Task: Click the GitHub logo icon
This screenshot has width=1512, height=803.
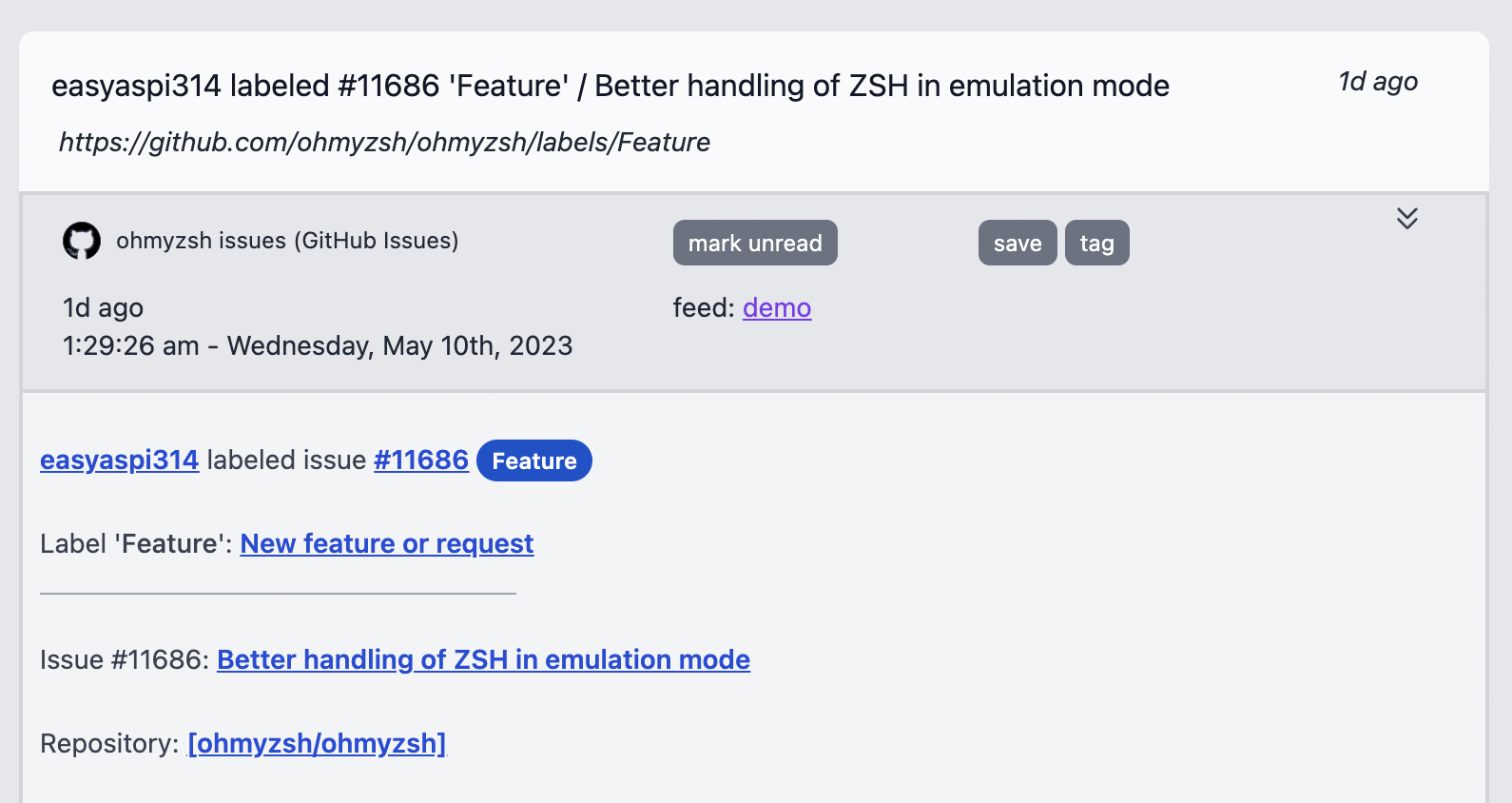Action: [82, 241]
